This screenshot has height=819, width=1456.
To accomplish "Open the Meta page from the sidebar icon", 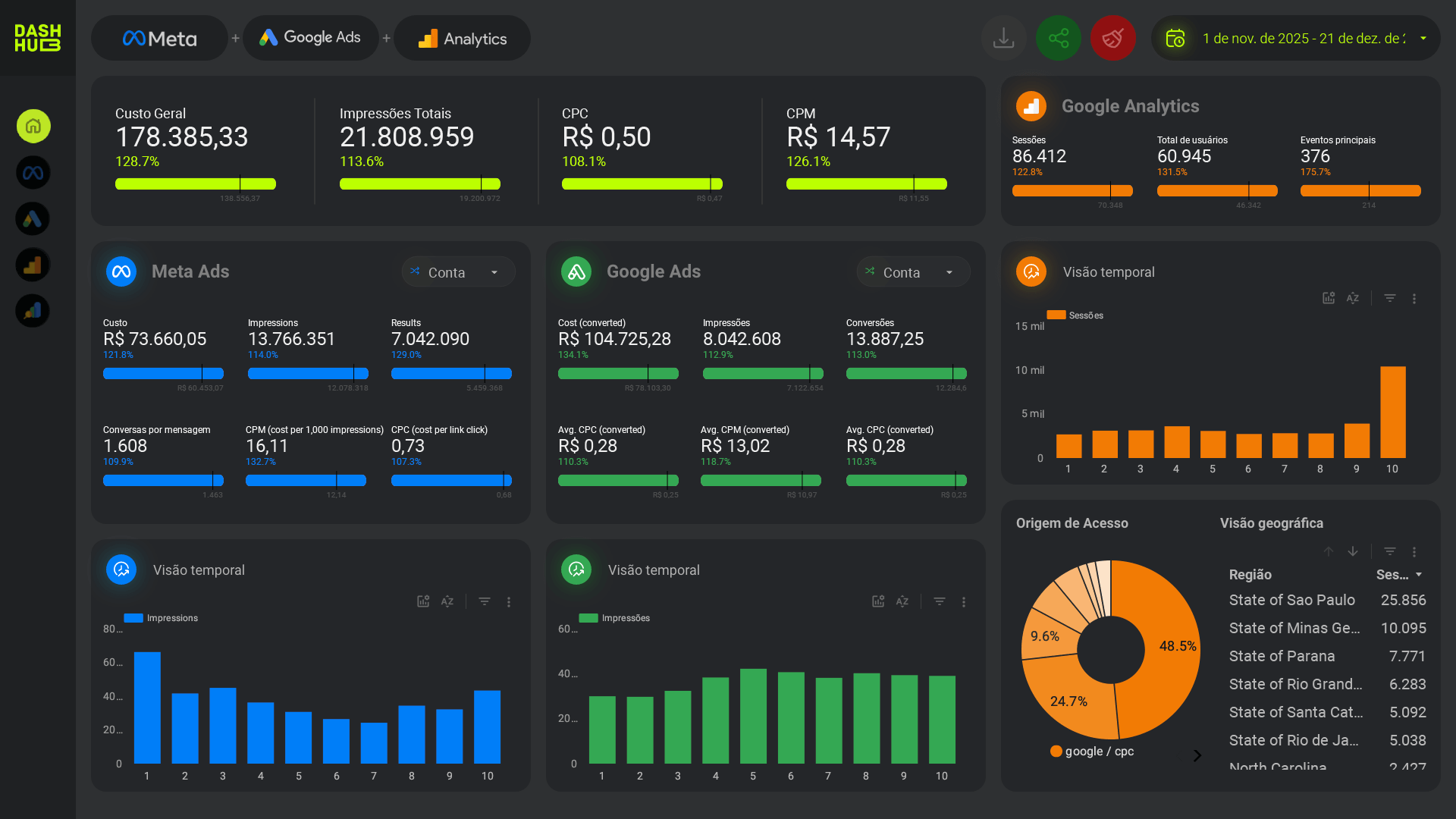I will [33, 173].
